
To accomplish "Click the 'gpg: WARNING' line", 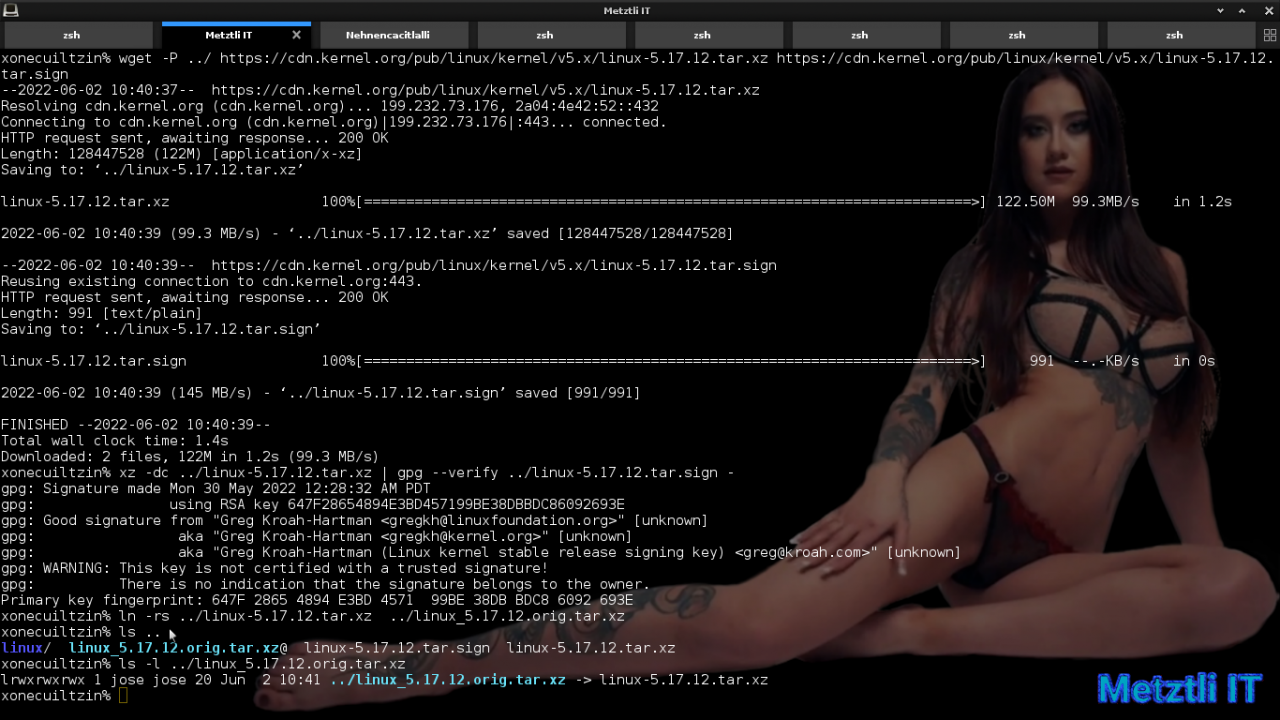I will 275,568.
